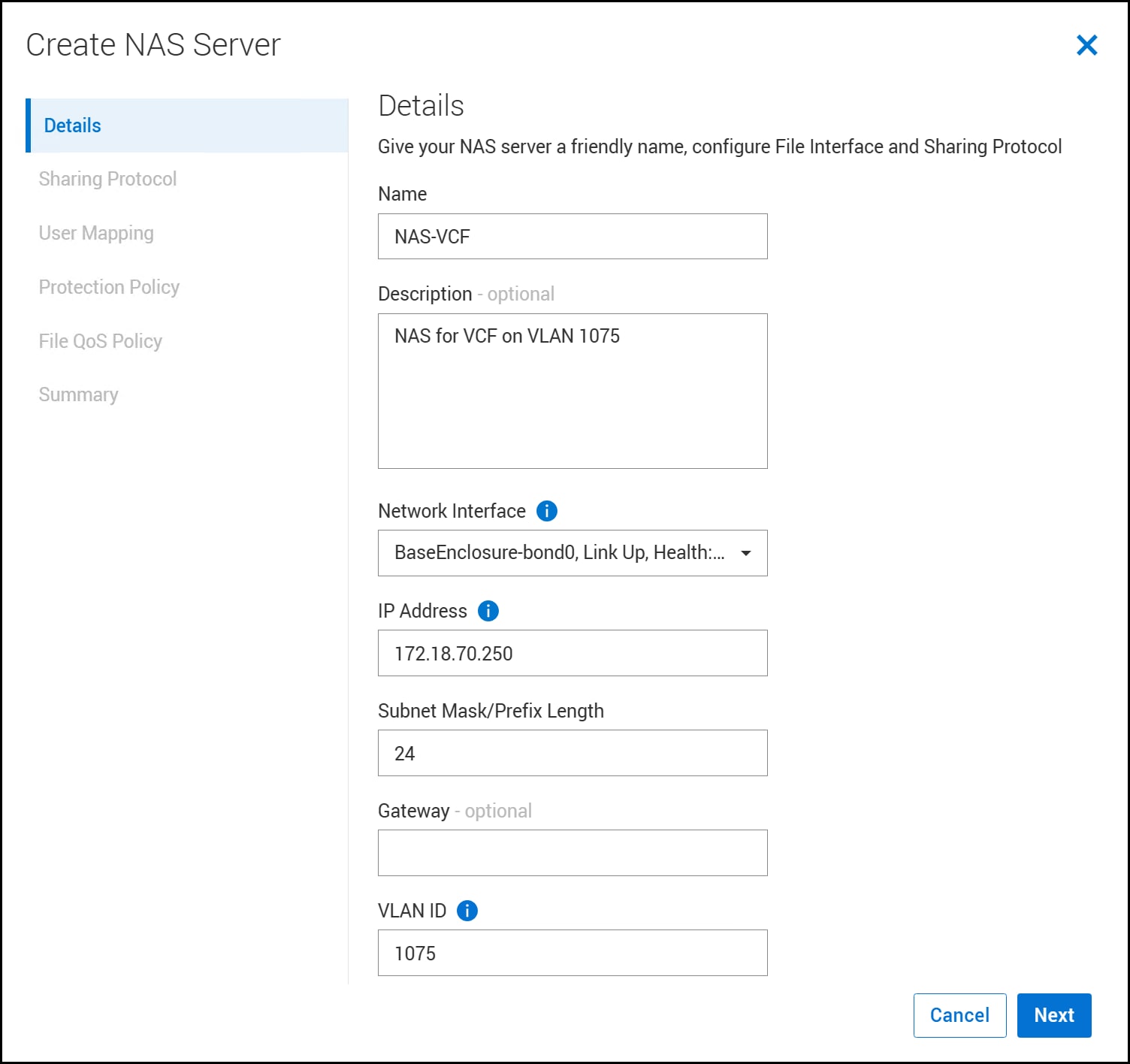This screenshot has height=1064, width=1130.
Task: Click the Cancel button
Action: (959, 1015)
